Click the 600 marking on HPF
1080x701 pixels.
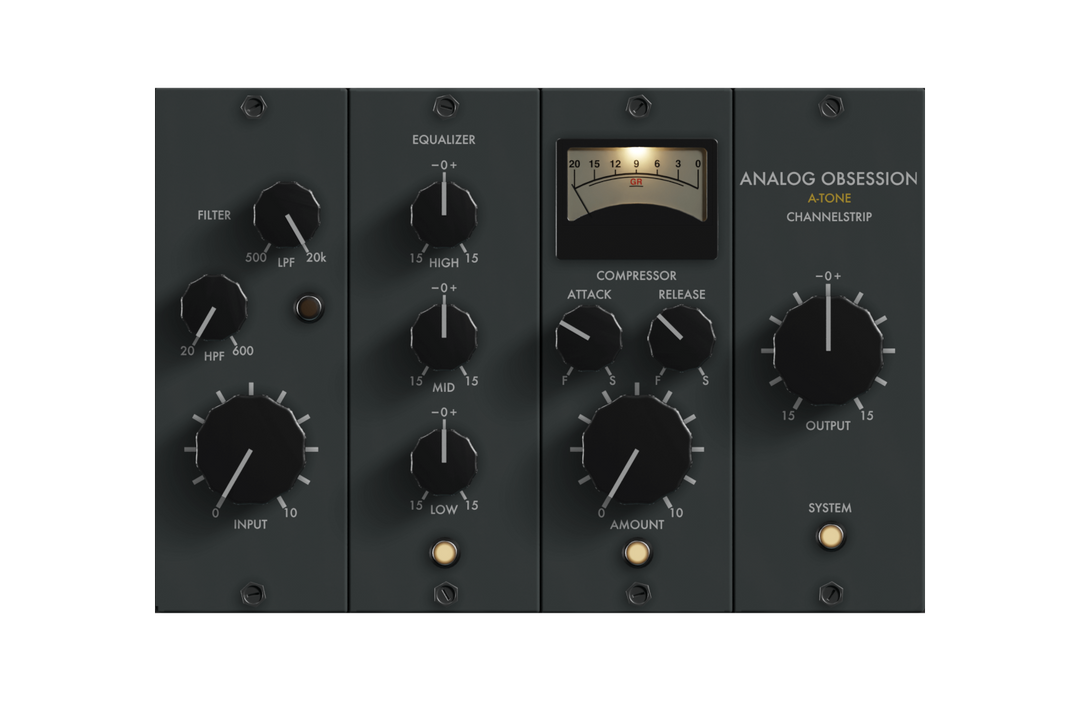pyautogui.click(x=242, y=351)
